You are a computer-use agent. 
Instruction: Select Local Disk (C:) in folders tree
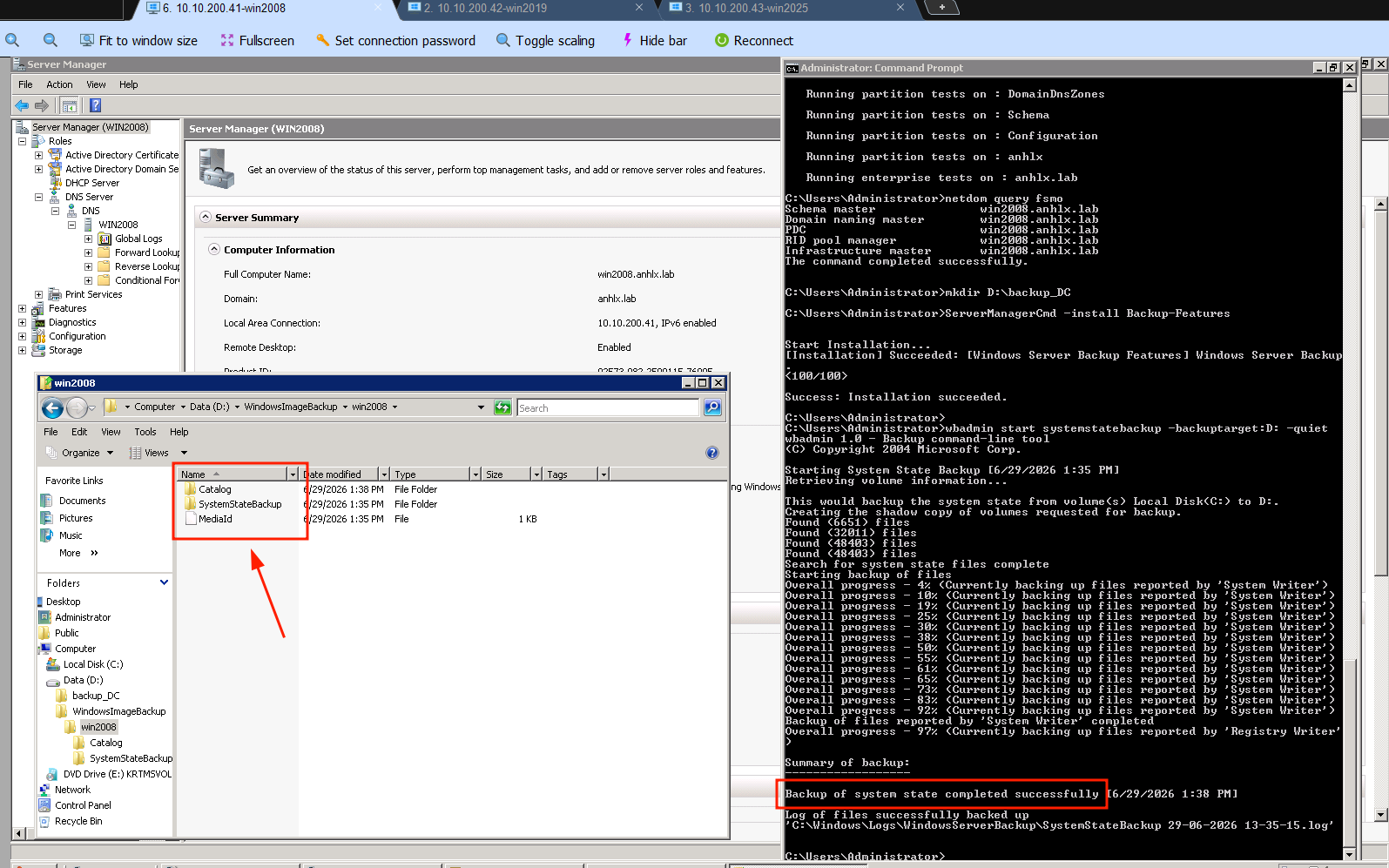pos(93,664)
